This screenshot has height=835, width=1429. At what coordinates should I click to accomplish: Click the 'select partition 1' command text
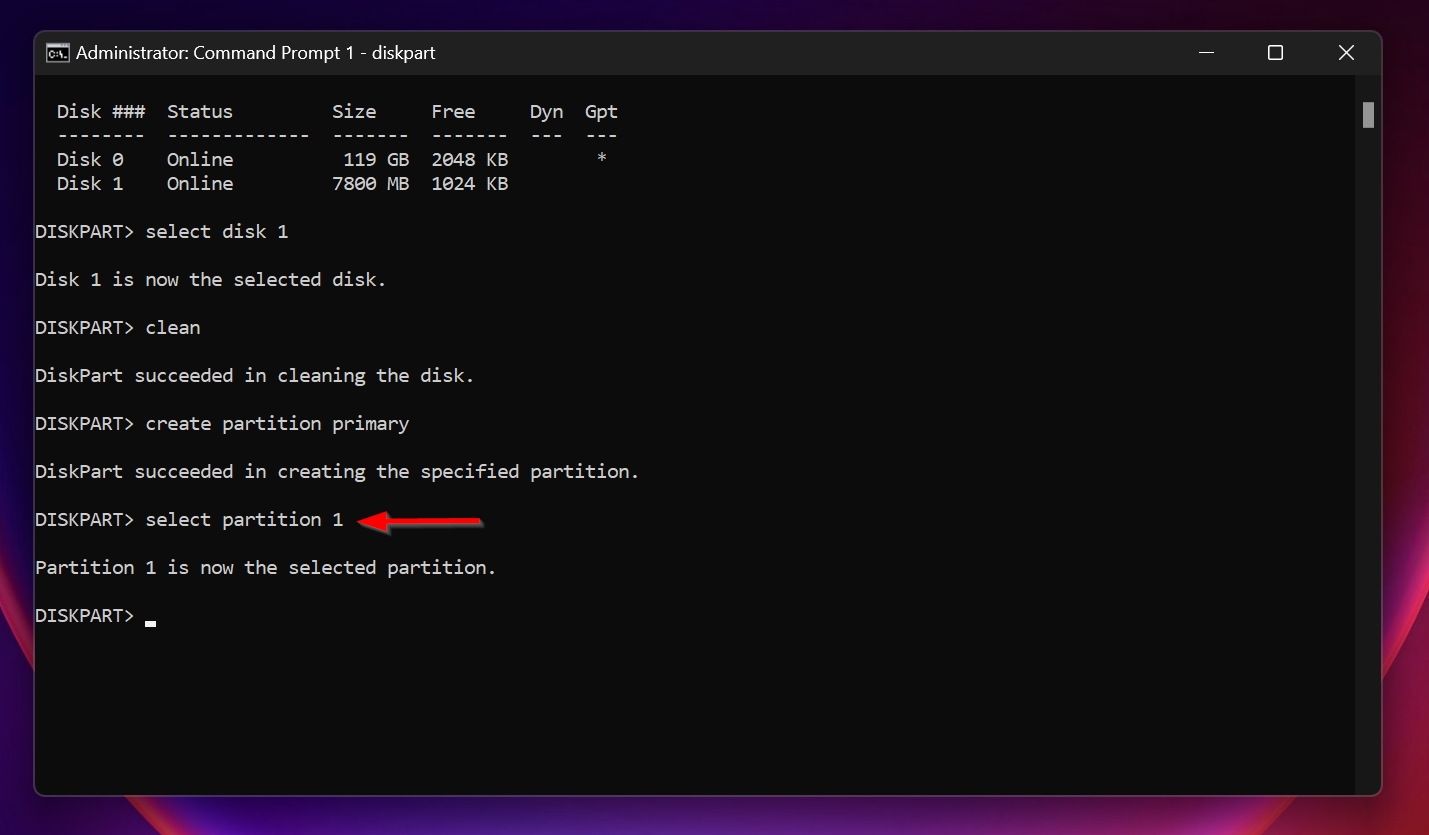[244, 520]
